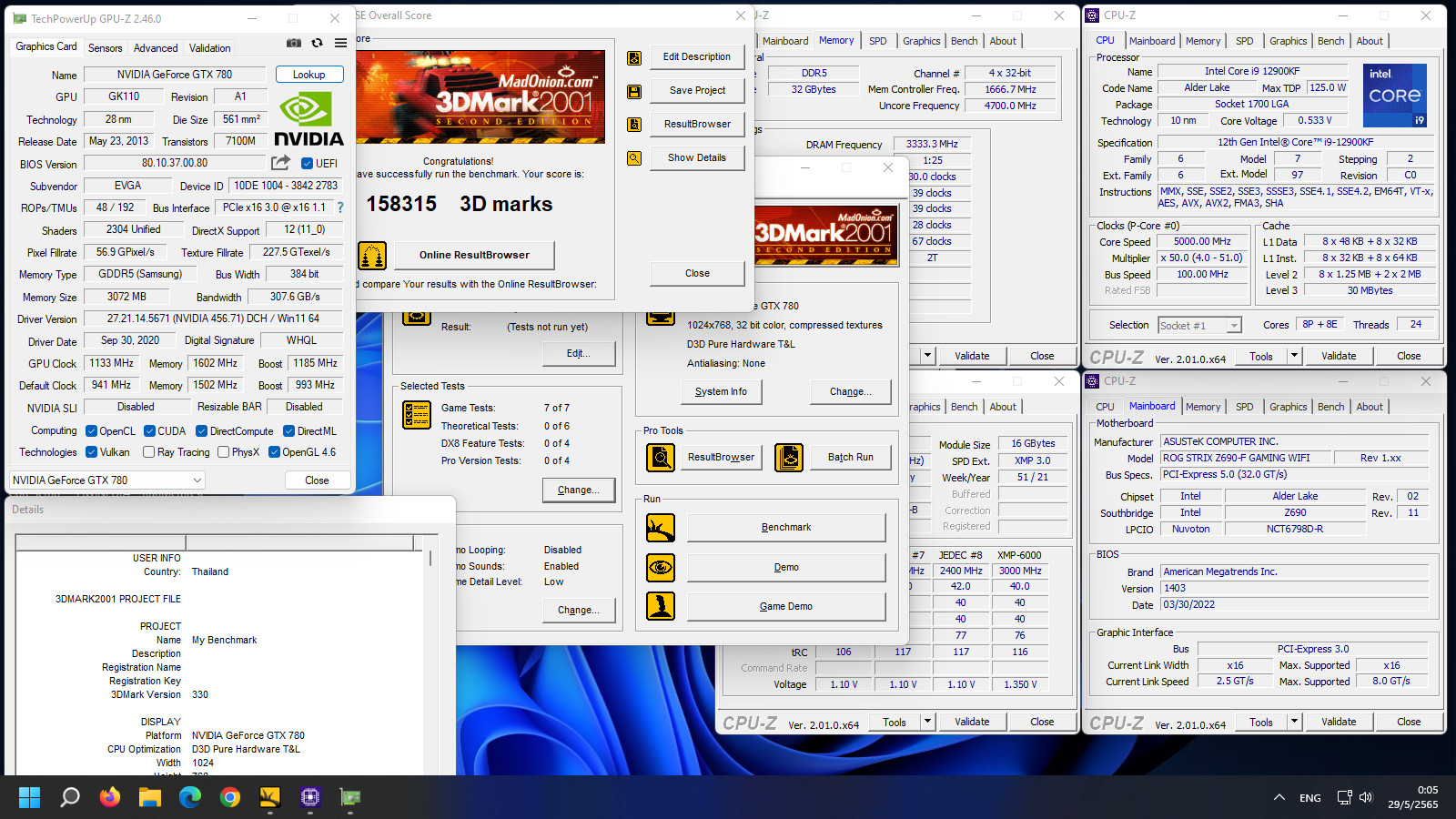Launch Microsoft Edge from taskbar
1456x819 pixels.
click(x=190, y=798)
